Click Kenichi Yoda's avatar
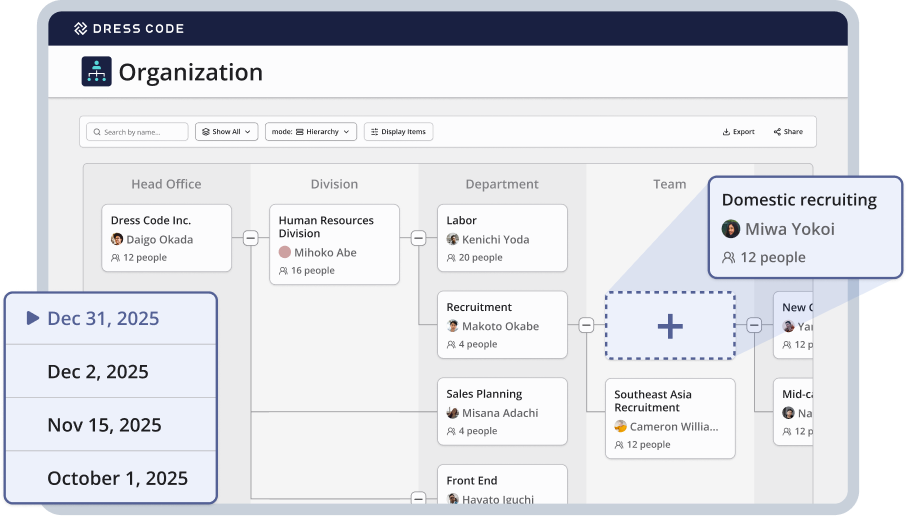Screen dimensions: 907x516 coord(452,239)
